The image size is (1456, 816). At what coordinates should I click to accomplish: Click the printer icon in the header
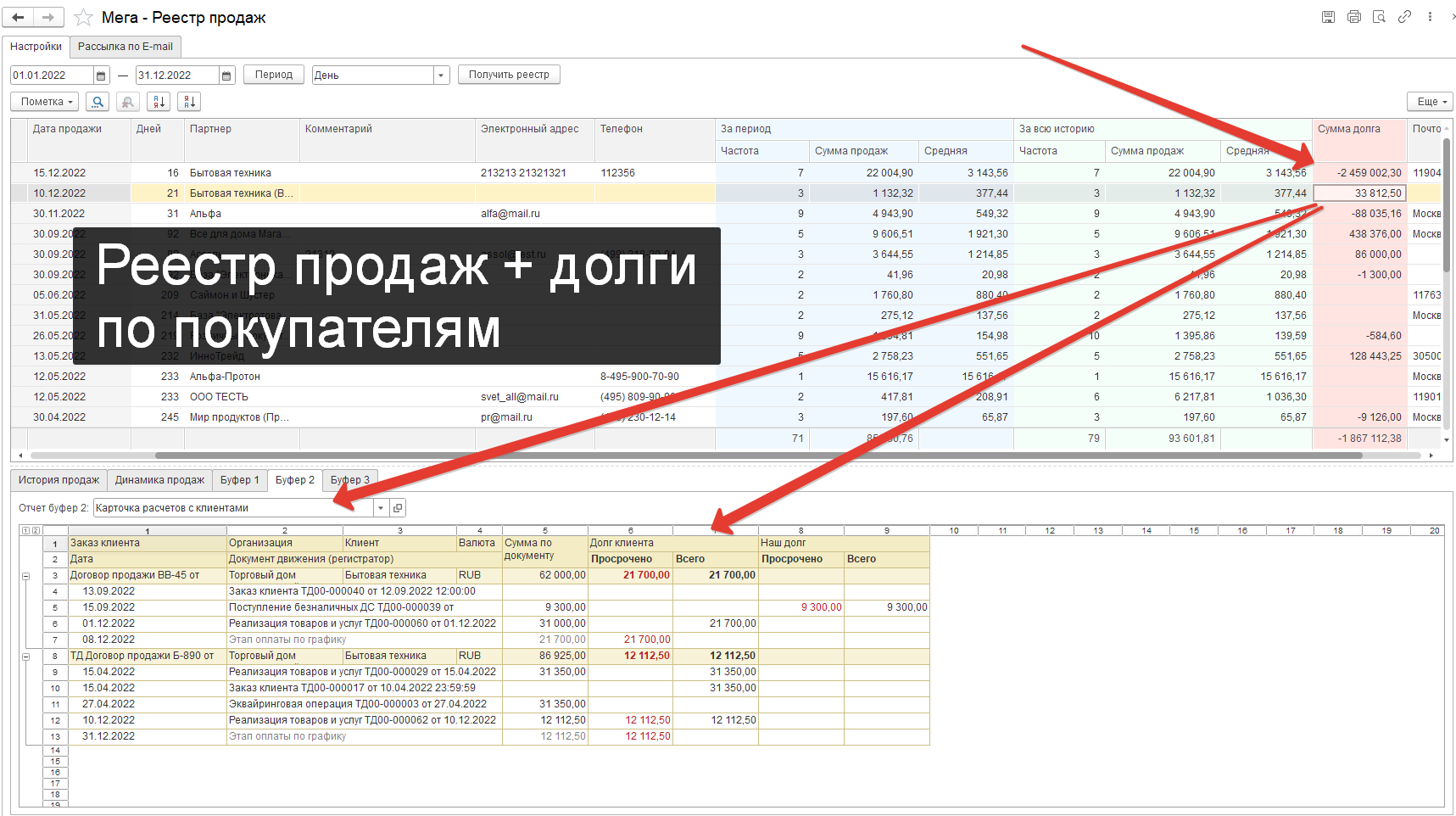[1353, 17]
